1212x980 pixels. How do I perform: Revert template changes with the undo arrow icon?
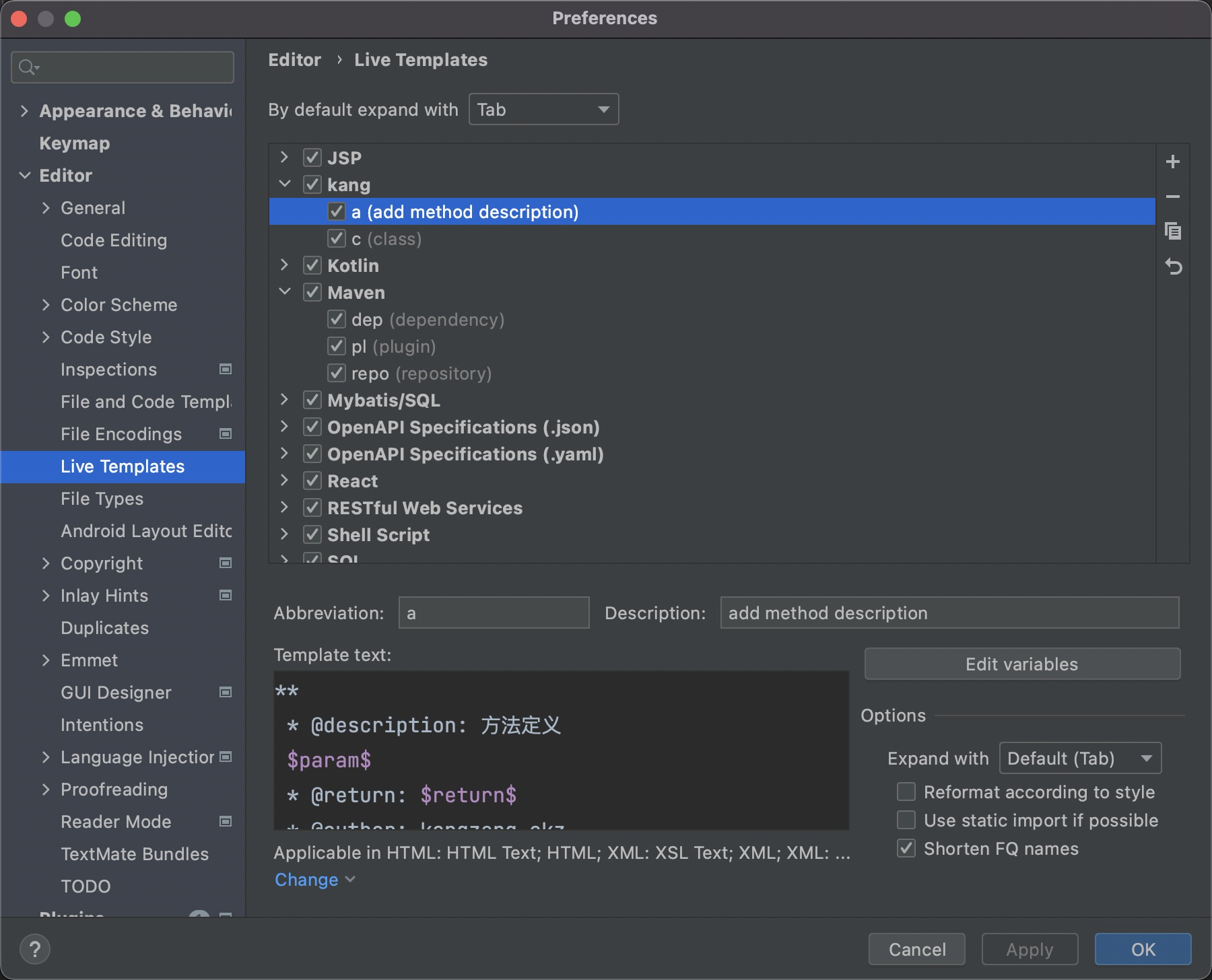click(x=1173, y=267)
